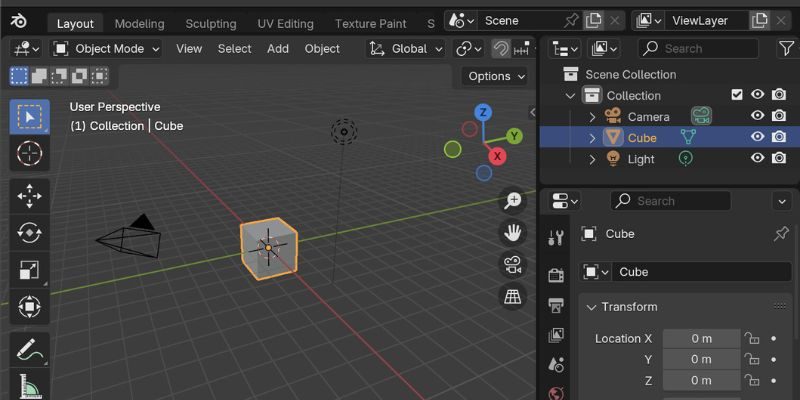
Task: Pin the Cube properties context
Action: pos(781,234)
